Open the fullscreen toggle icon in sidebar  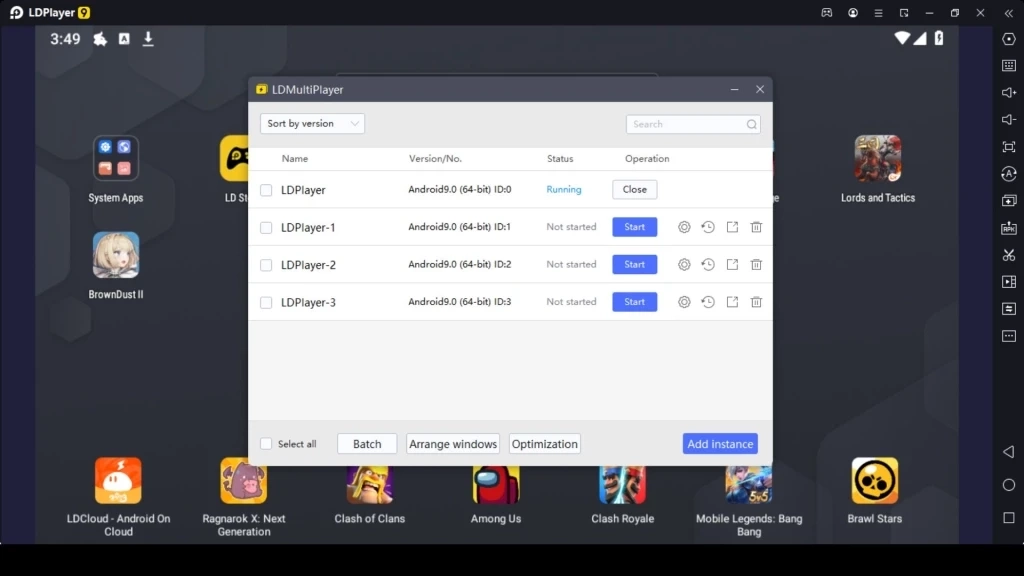[x=1009, y=145]
